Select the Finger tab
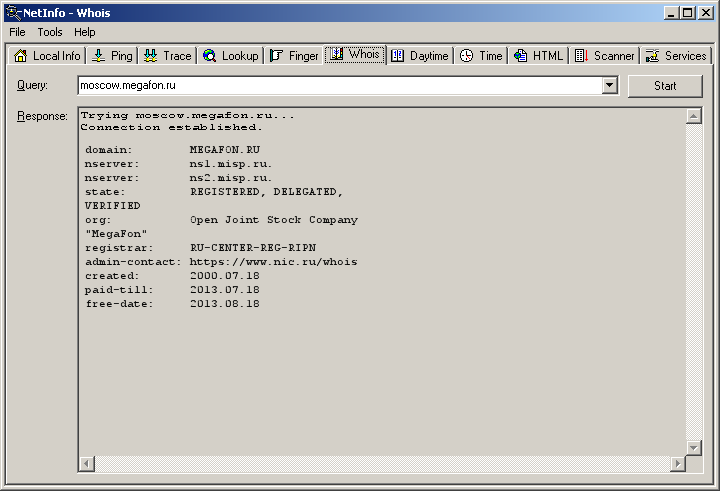 click(294, 56)
